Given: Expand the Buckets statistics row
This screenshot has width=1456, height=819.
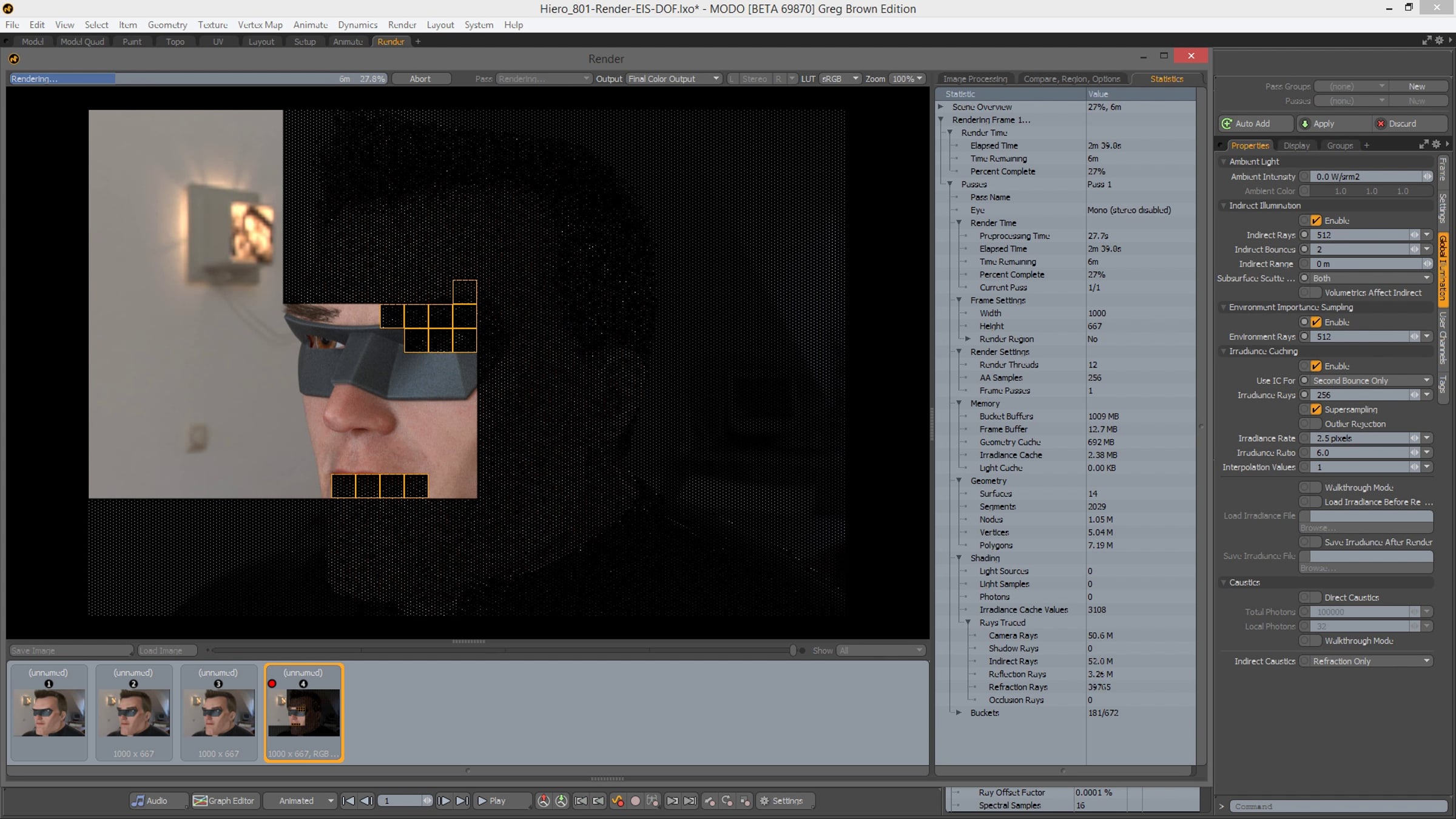Looking at the screenshot, I should [x=959, y=713].
